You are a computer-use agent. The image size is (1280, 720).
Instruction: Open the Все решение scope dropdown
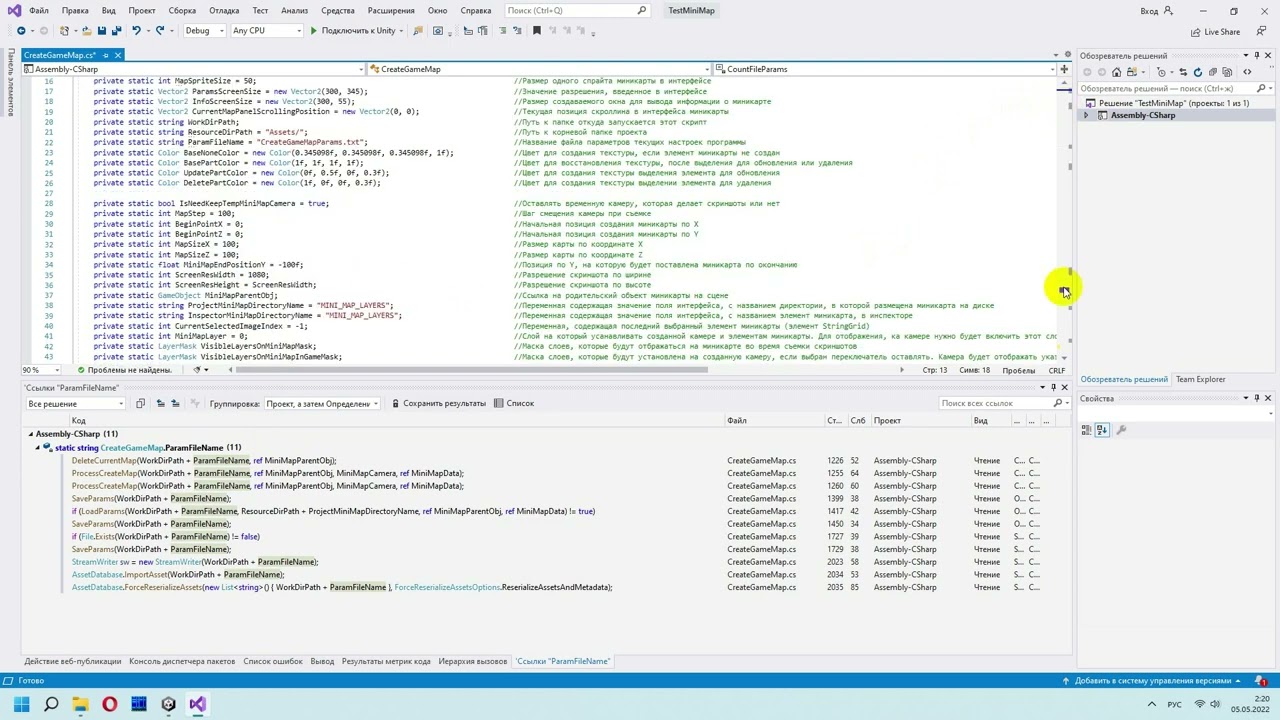(x=76, y=403)
